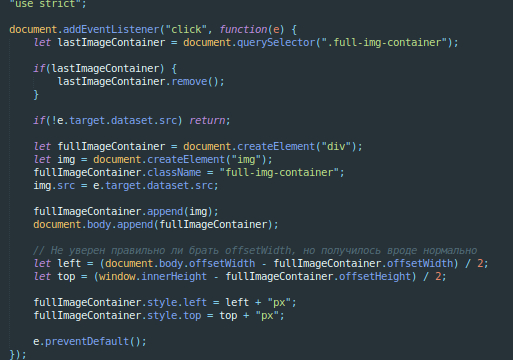The image size is (513, 360).
Task: Click the "img" string literal
Action: point(246,160)
